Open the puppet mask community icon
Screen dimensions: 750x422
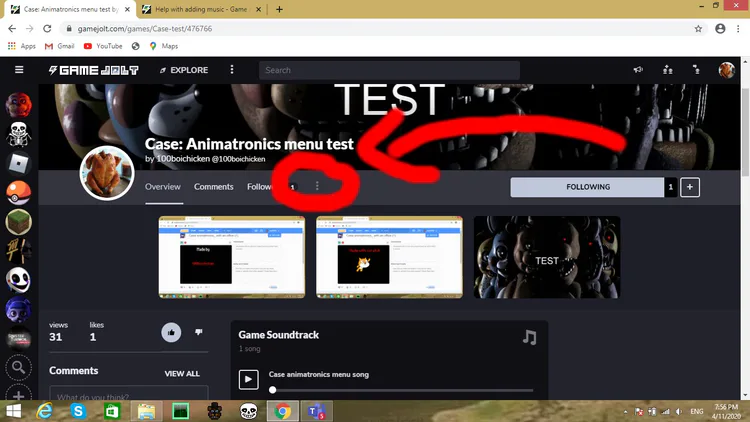pos(19,280)
